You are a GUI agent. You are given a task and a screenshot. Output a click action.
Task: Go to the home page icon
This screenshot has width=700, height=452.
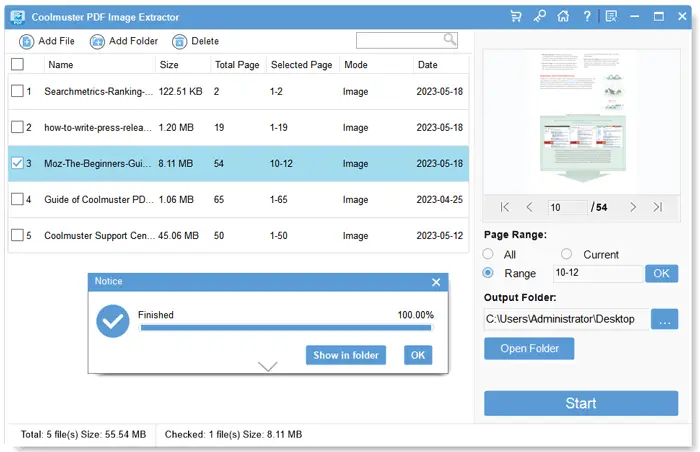pos(563,17)
